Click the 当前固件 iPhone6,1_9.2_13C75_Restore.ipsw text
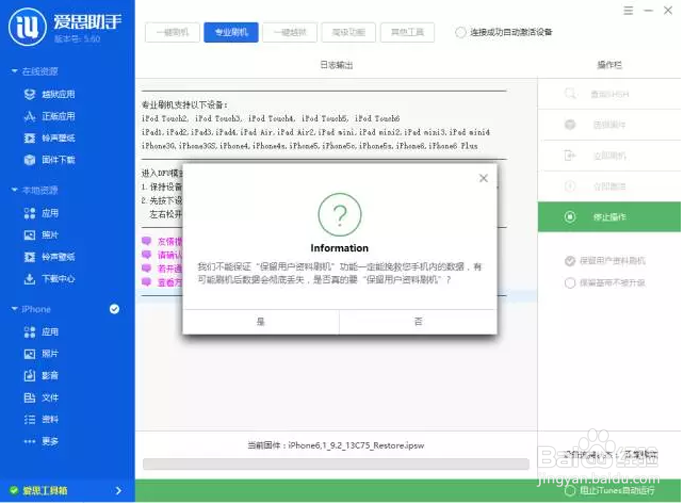The height and width of the screenshot is (504, 700). [x=336, y=446]
